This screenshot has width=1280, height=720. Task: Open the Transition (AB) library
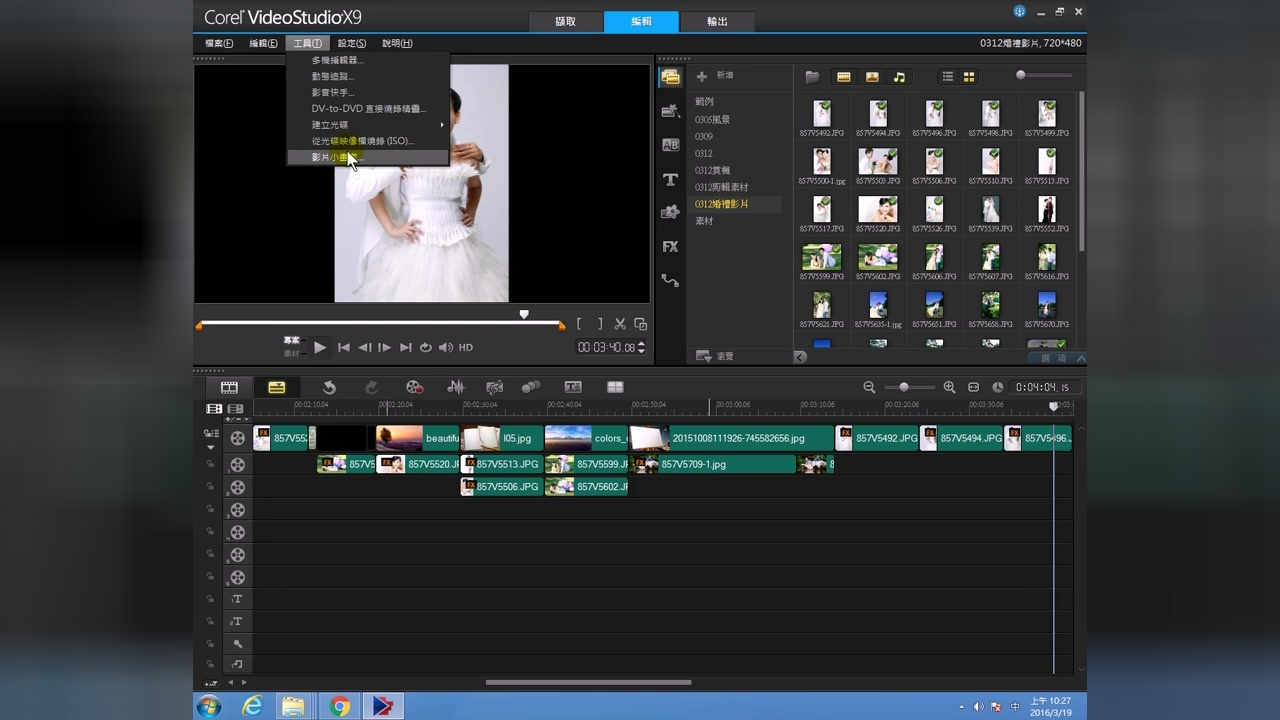pyautogui.click(x=670, y=145)
